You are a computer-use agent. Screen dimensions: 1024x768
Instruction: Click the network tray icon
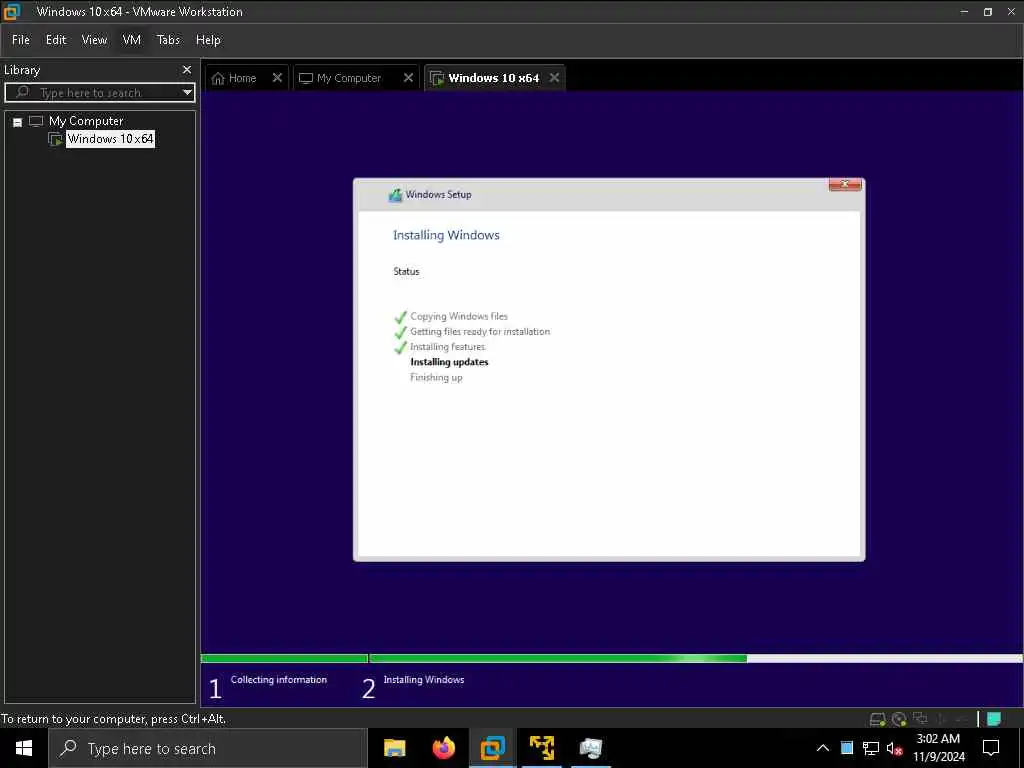click(x=871, y=748)
